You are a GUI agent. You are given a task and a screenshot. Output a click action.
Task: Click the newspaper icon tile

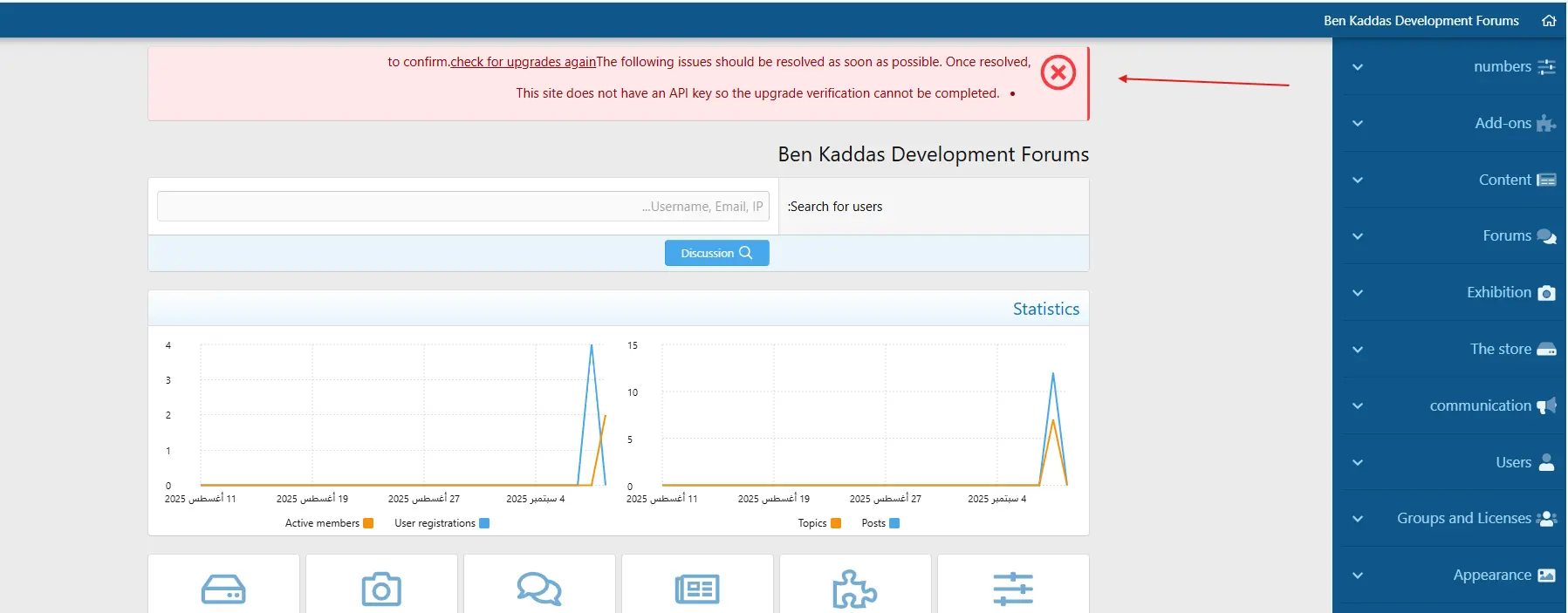(697, 589)
